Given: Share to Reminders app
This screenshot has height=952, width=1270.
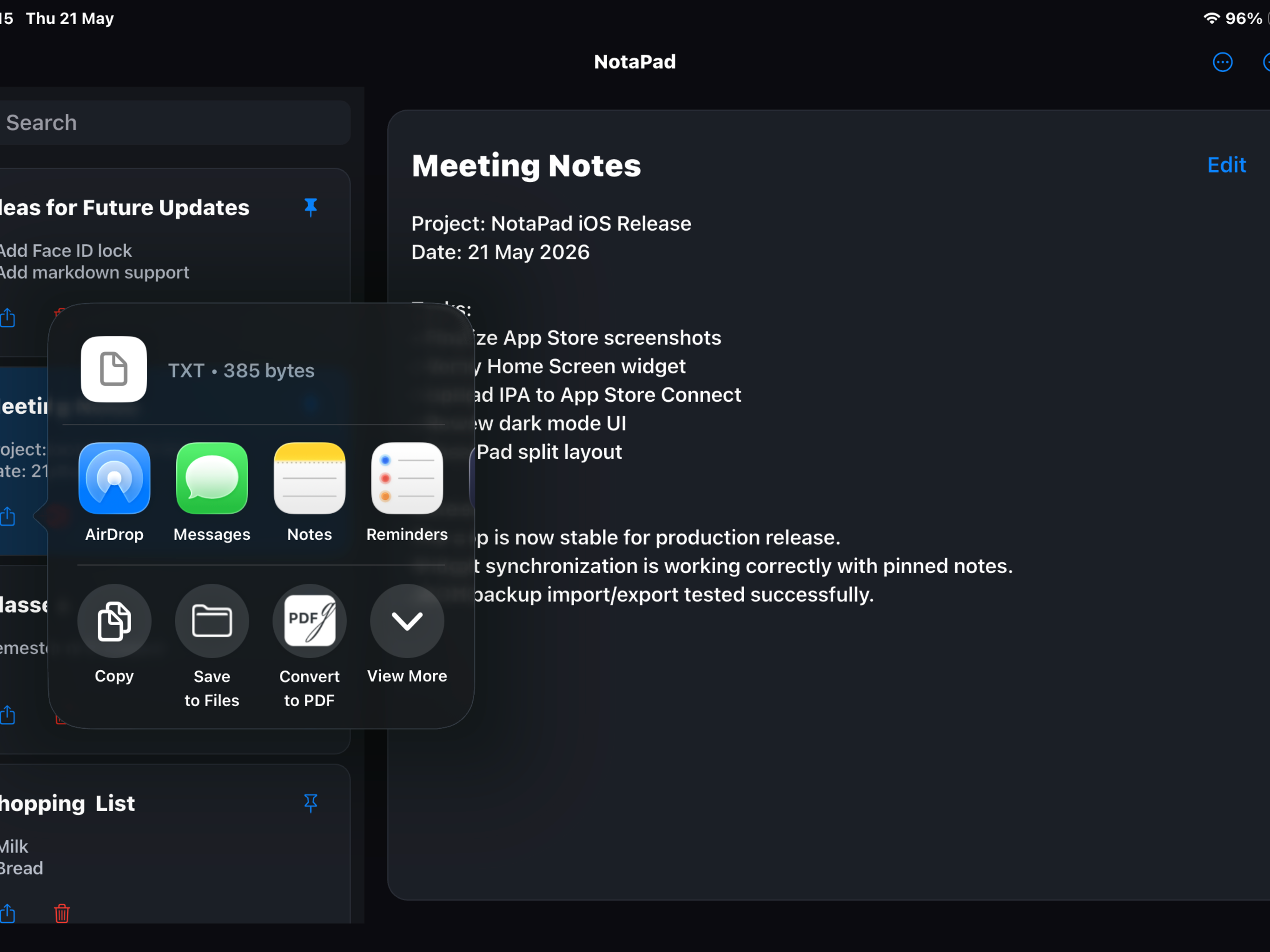Looking at the screenshot, I should click(407, 478).
